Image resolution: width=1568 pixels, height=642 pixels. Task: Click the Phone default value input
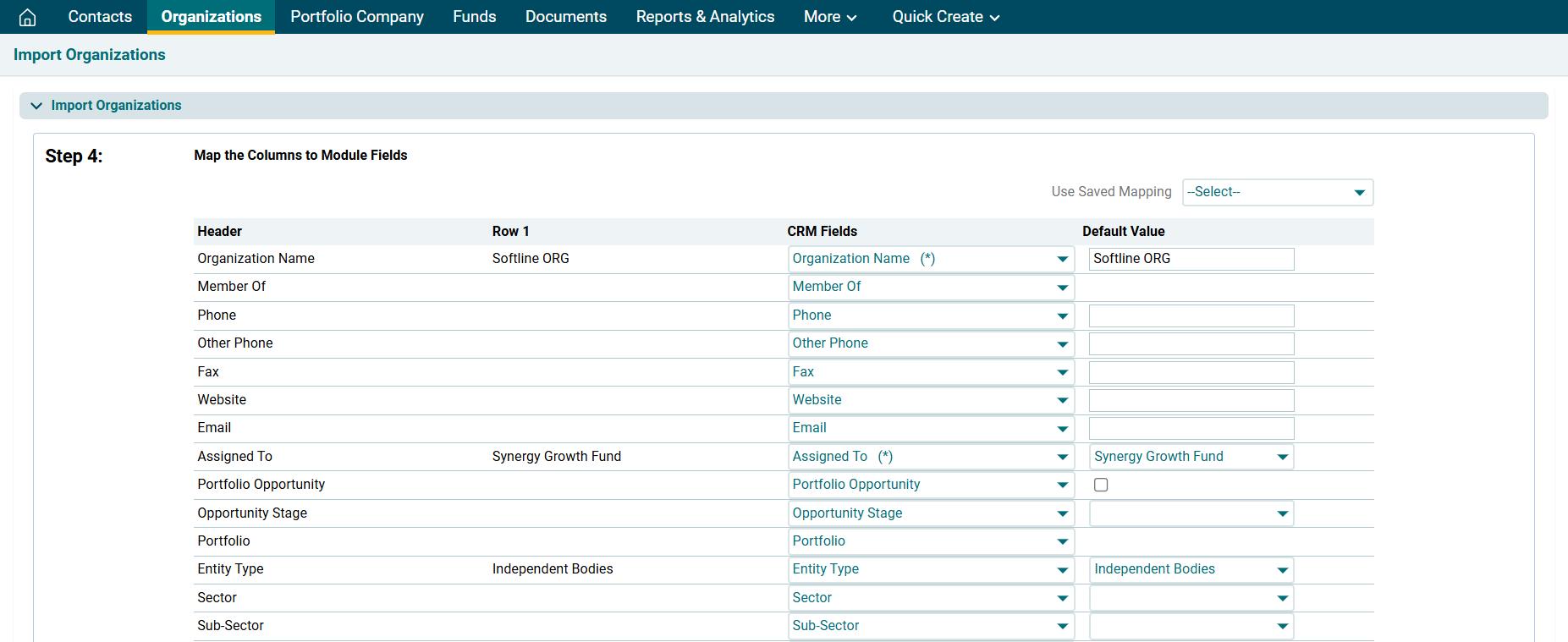click(x=1191, y=316)
